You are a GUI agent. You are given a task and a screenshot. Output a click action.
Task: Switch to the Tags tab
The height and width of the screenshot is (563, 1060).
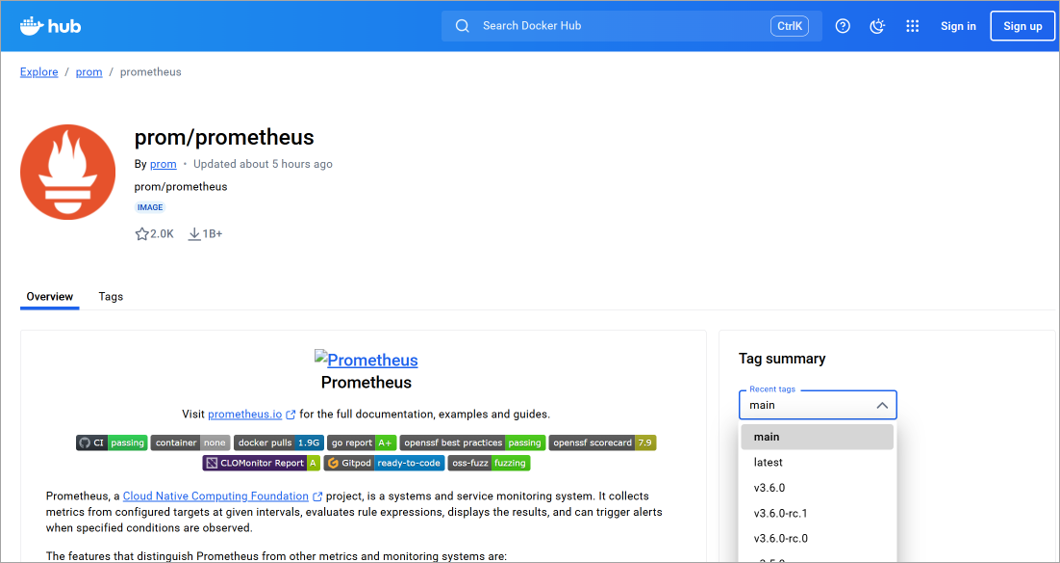(x=111, y=297)
